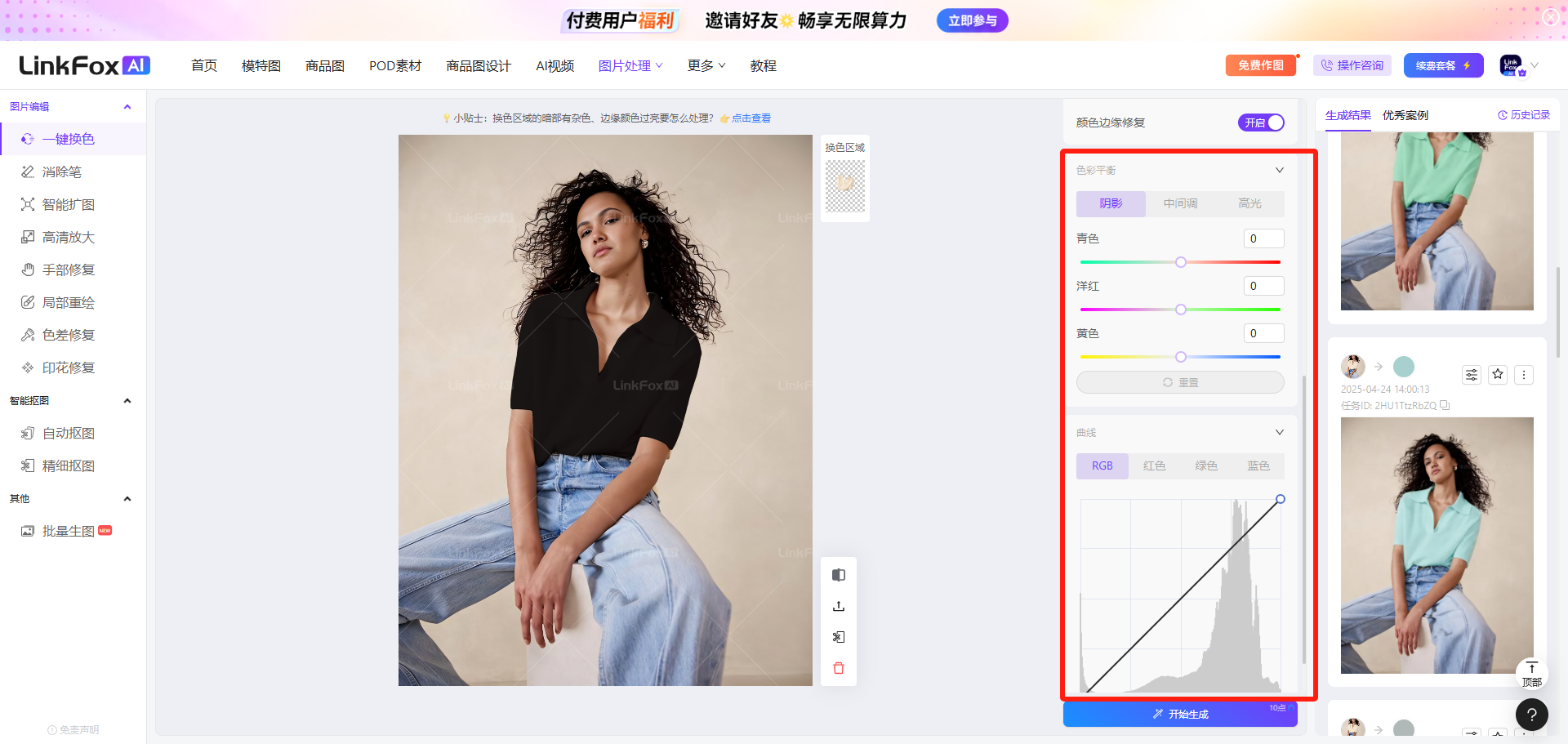This screenshot has height=744, width=1568.
Task: Open three-dot menu on result card
Action: (1524, 375)
